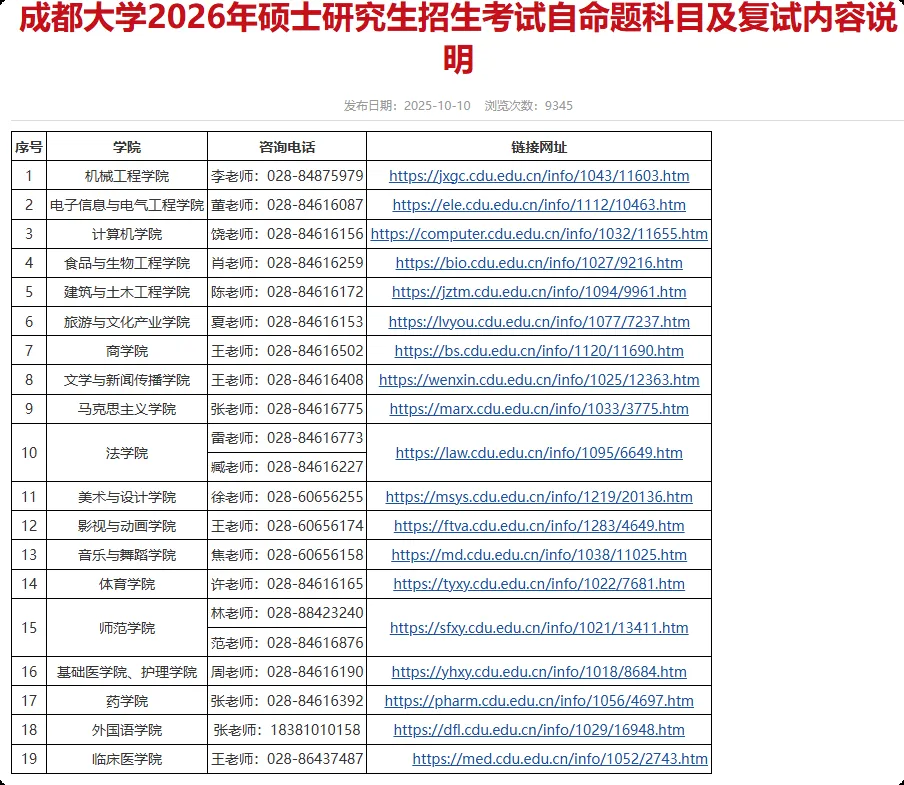Image resolution: width=904 pixels, height=785 pixels.
Task: Select the 法学院 cell
Action: (x=127, y=453)
